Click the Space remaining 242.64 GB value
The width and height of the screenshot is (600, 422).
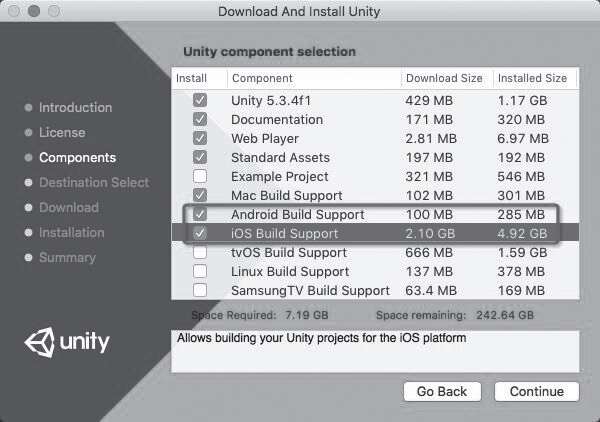click(x=505, y=315)
